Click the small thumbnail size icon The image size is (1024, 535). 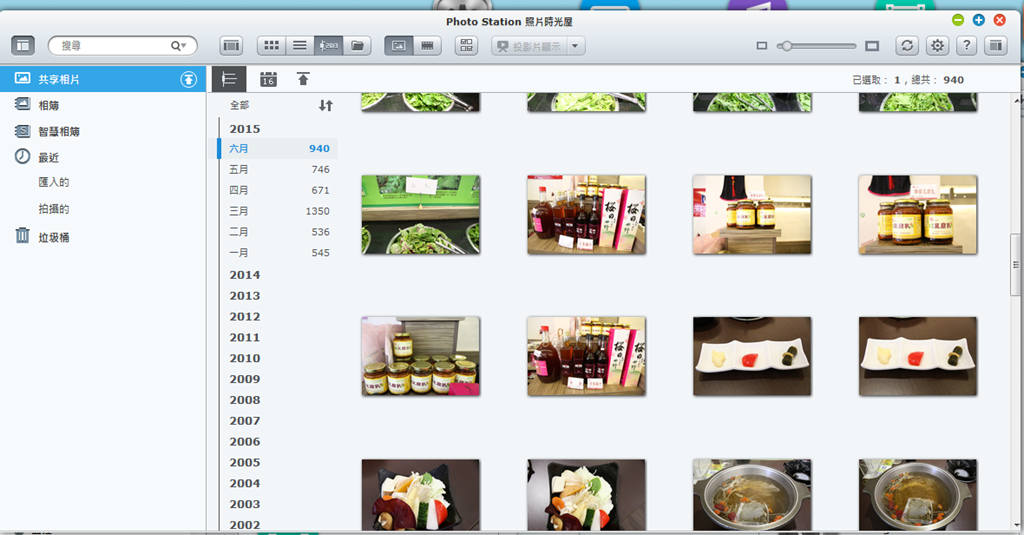coord(761,46)
